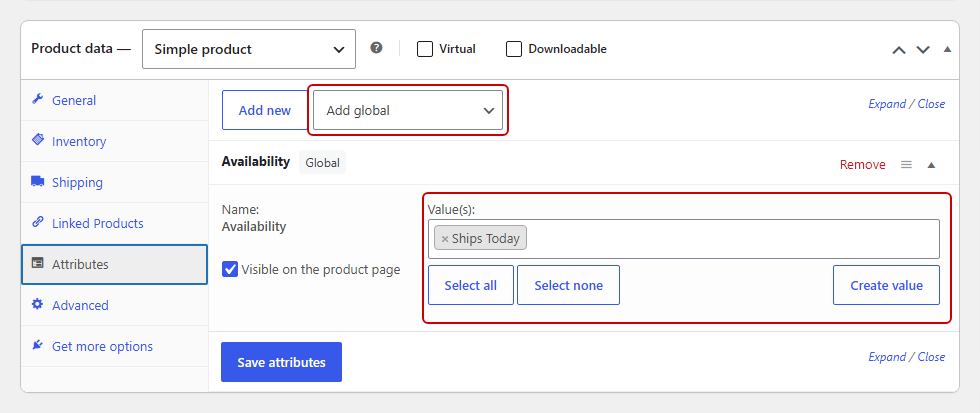The height and width of the screenshot is (413, 980).
Task: Click the Save attributes button
Action: (281, 362)
